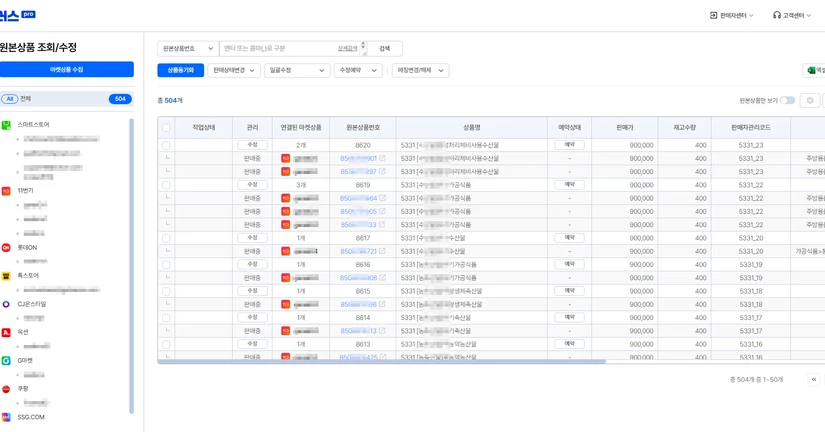
Task: Open external link icon for product ending 721
Action: [x=382, y=251]
